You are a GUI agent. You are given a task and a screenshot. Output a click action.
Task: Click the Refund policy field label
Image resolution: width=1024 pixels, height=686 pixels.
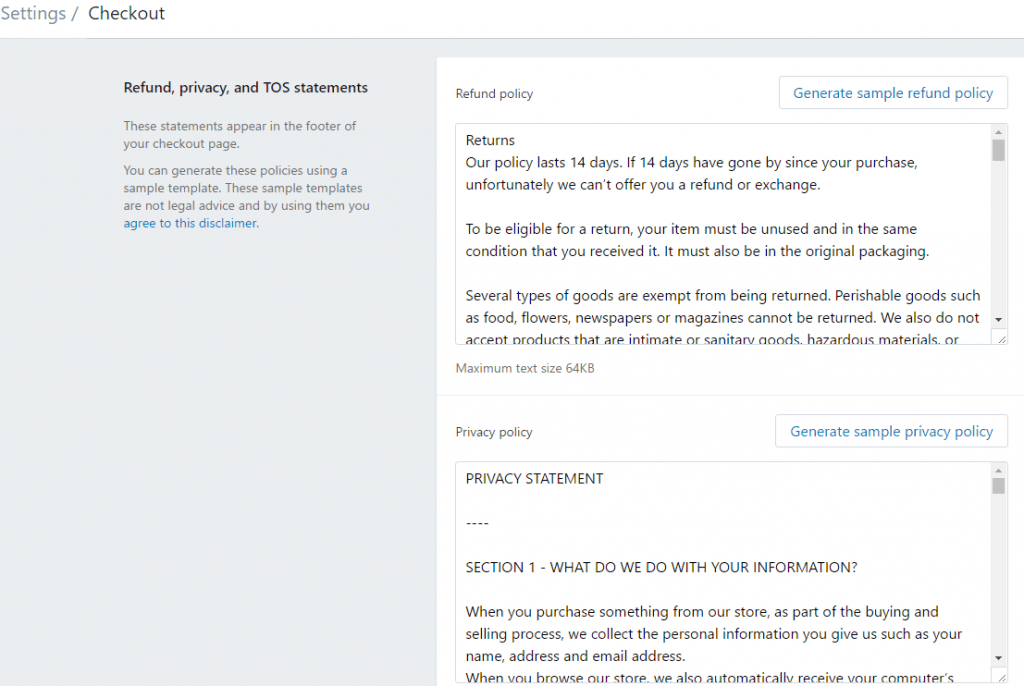point(494,94)
